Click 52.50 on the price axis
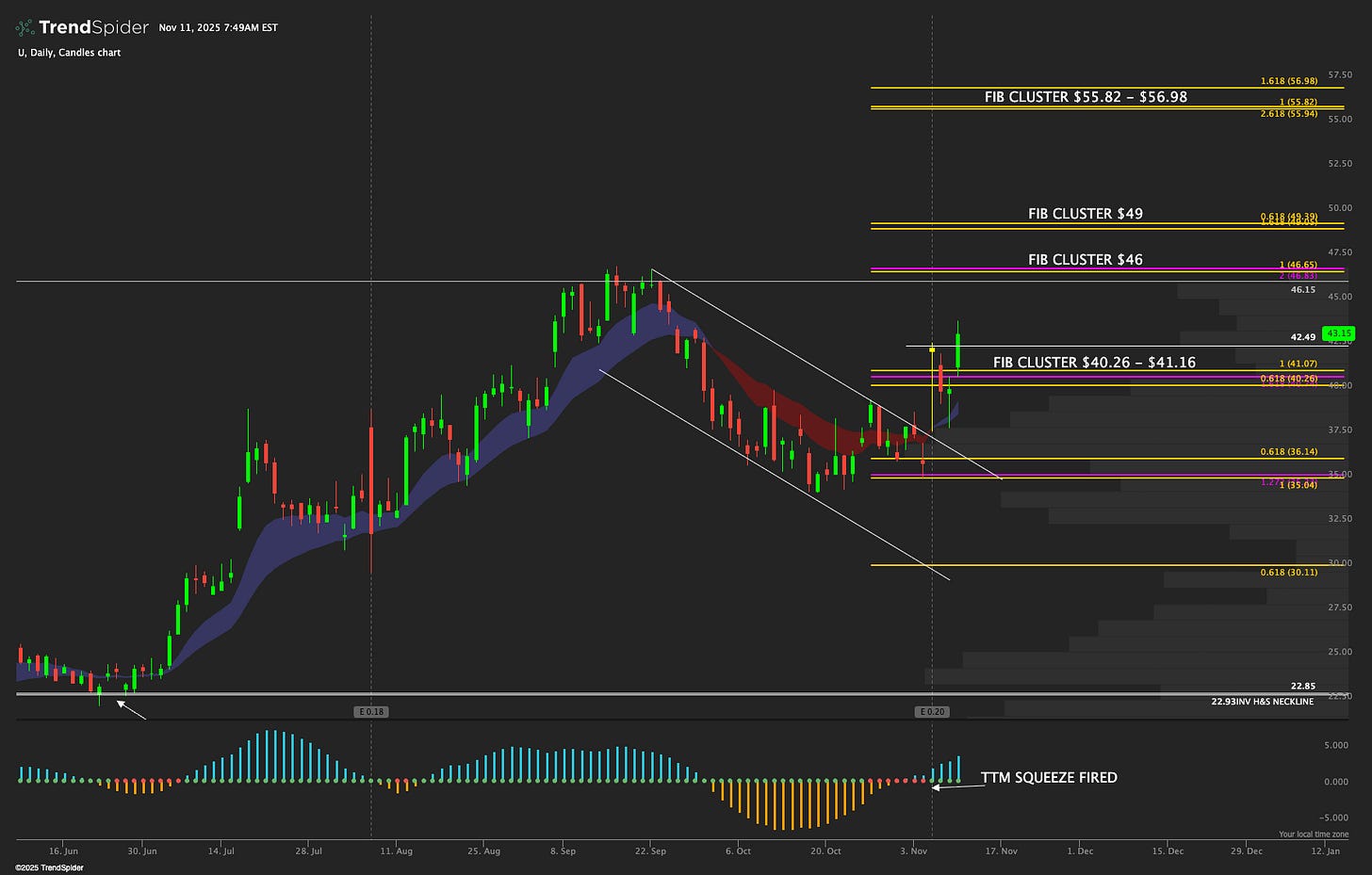 pos(1340,164)
